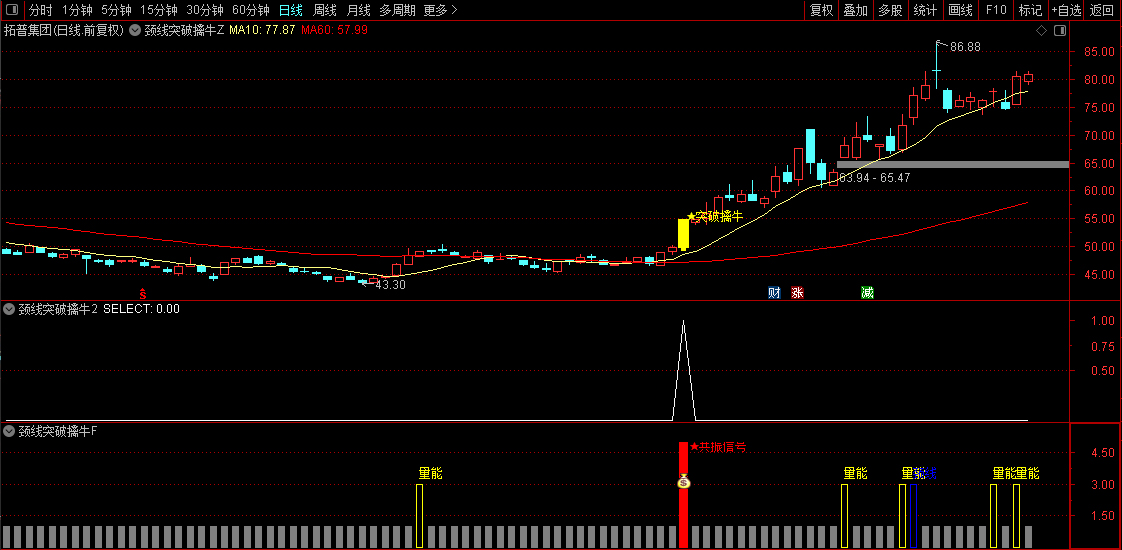
Task: Click the 标记 mark button
Action: [1030, 10]
